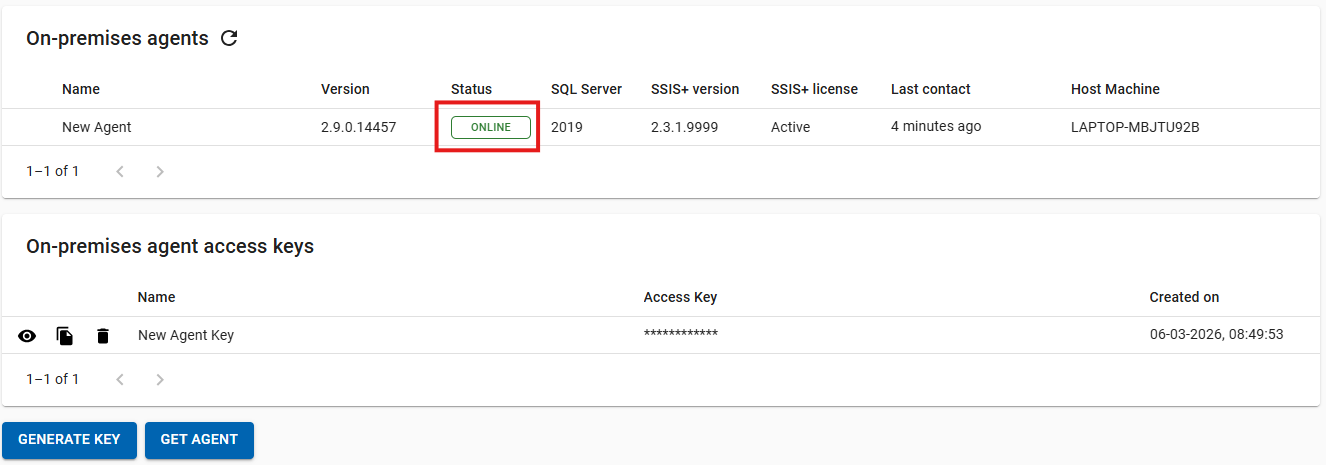
Task: Copy the New Agent Key access key
Action: [65, 336]
